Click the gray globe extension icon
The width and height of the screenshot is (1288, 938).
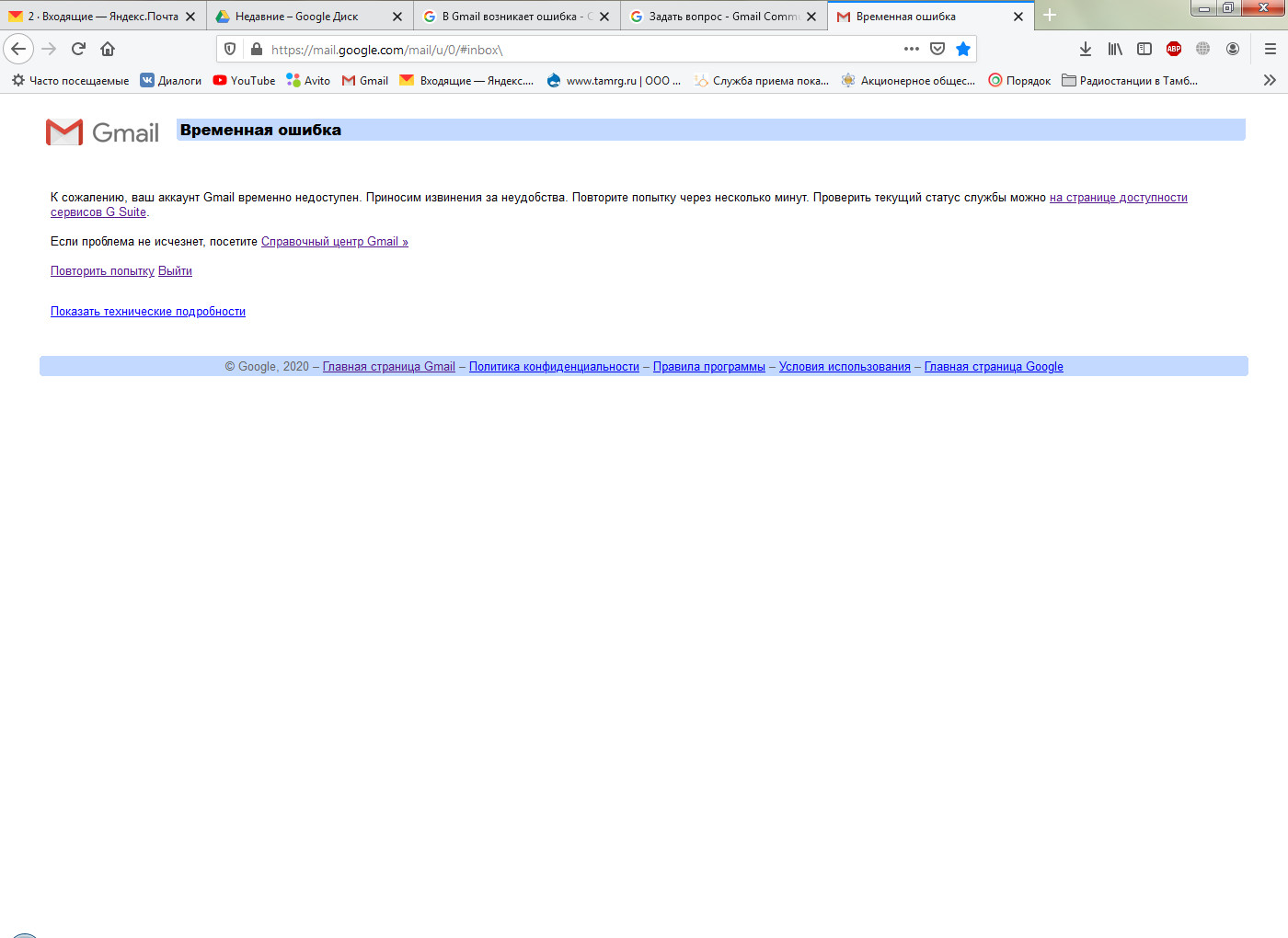click(1203, 49)
